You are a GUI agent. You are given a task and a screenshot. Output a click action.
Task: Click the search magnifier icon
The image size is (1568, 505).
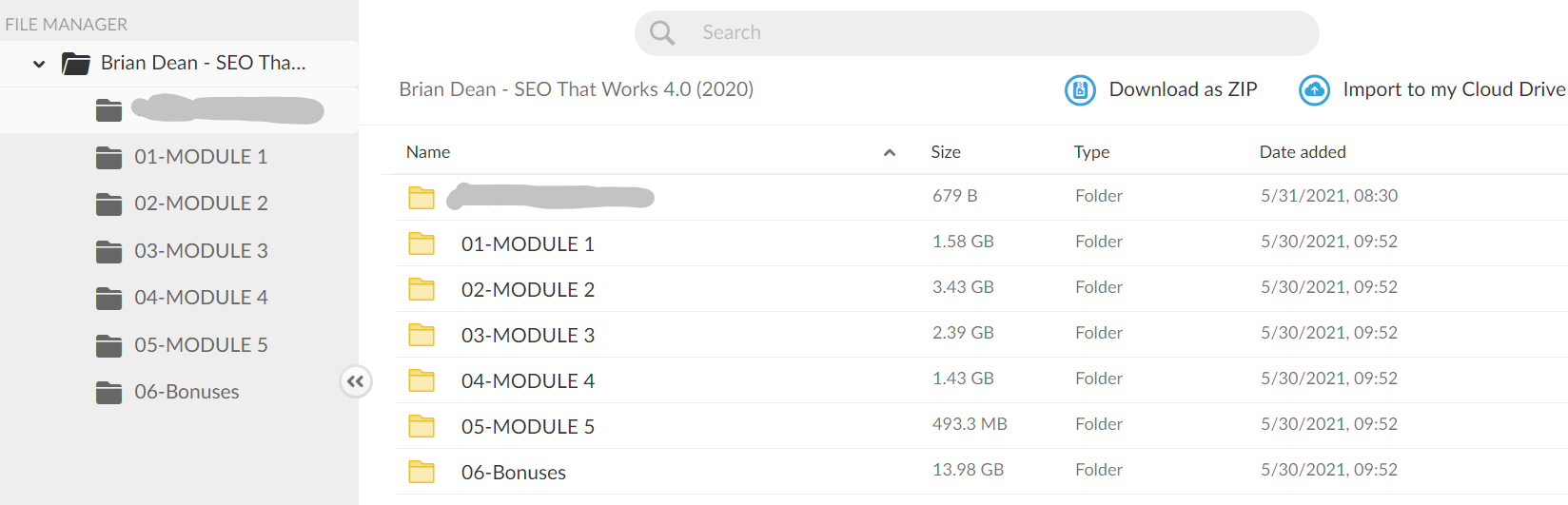point(662,33)
